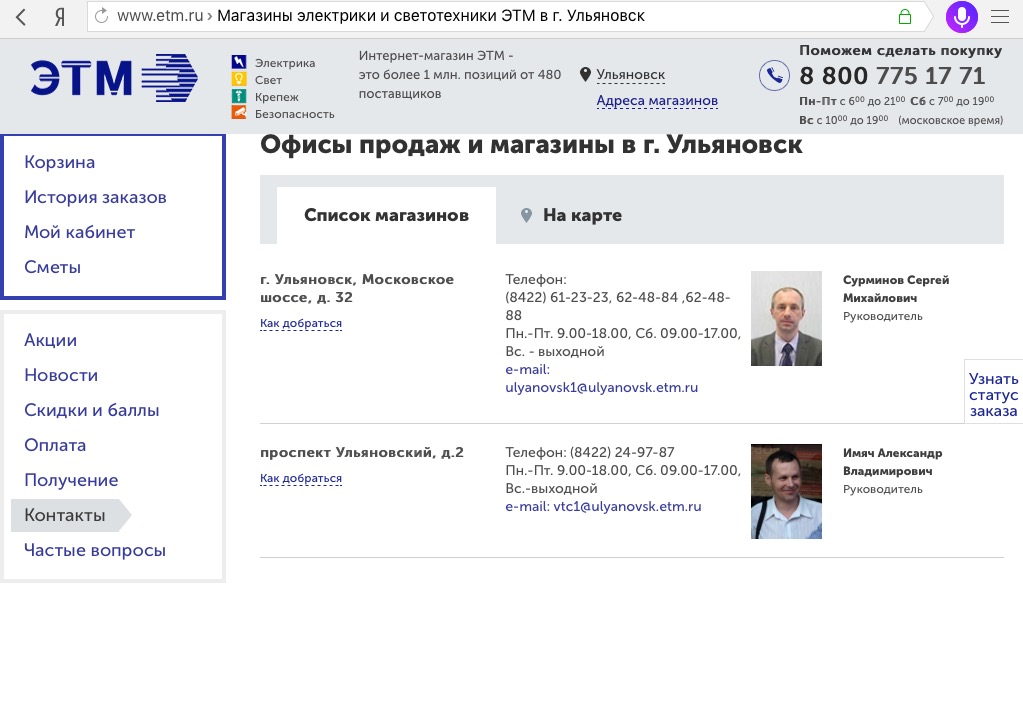Click the name Сурминов Сергей Михайлович
This screenshot has height=705, width=1023.
tap(896, 289)
